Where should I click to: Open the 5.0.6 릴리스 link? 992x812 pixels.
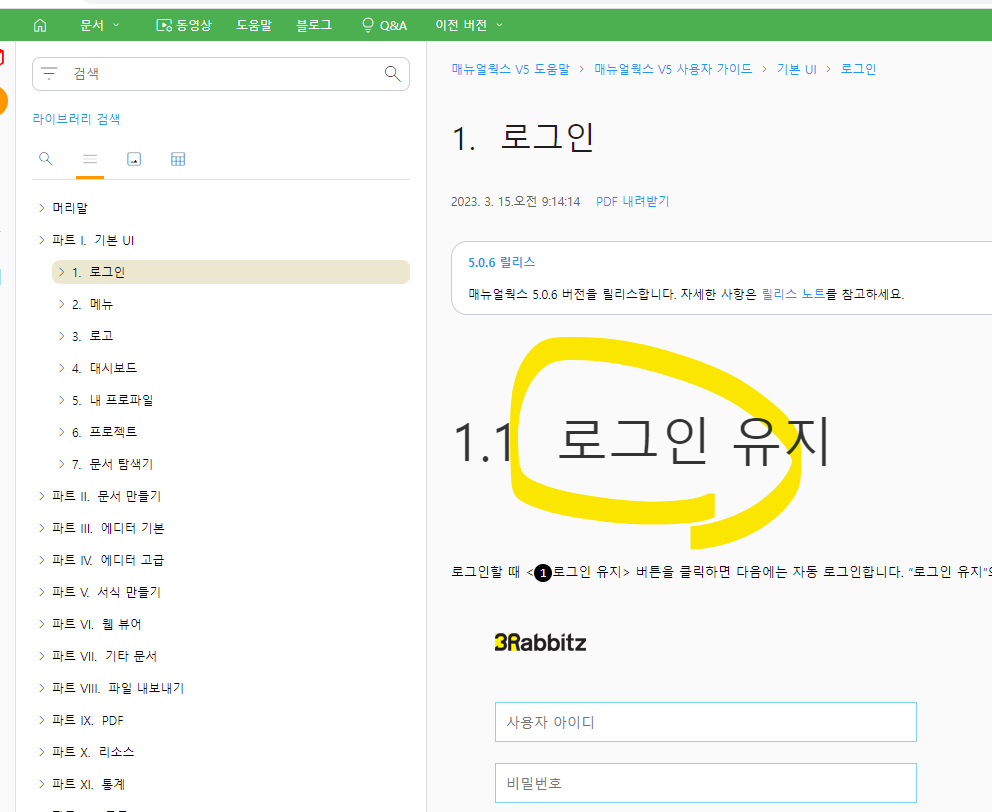[502, 262]
